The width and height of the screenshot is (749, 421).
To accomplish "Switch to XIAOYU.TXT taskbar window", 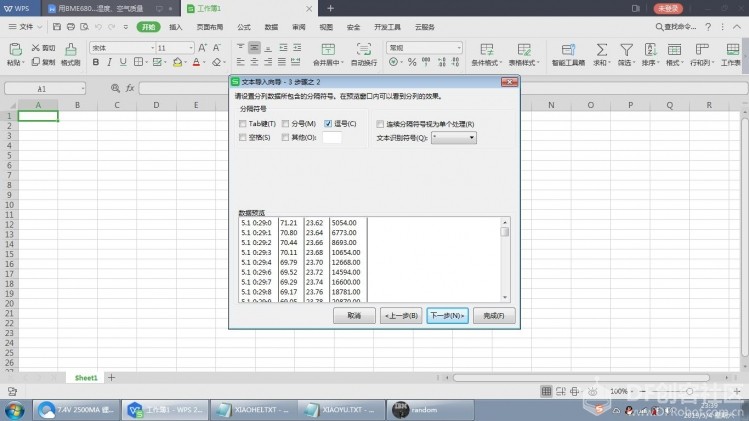I will pyautogui.click(x=342, y=410).
